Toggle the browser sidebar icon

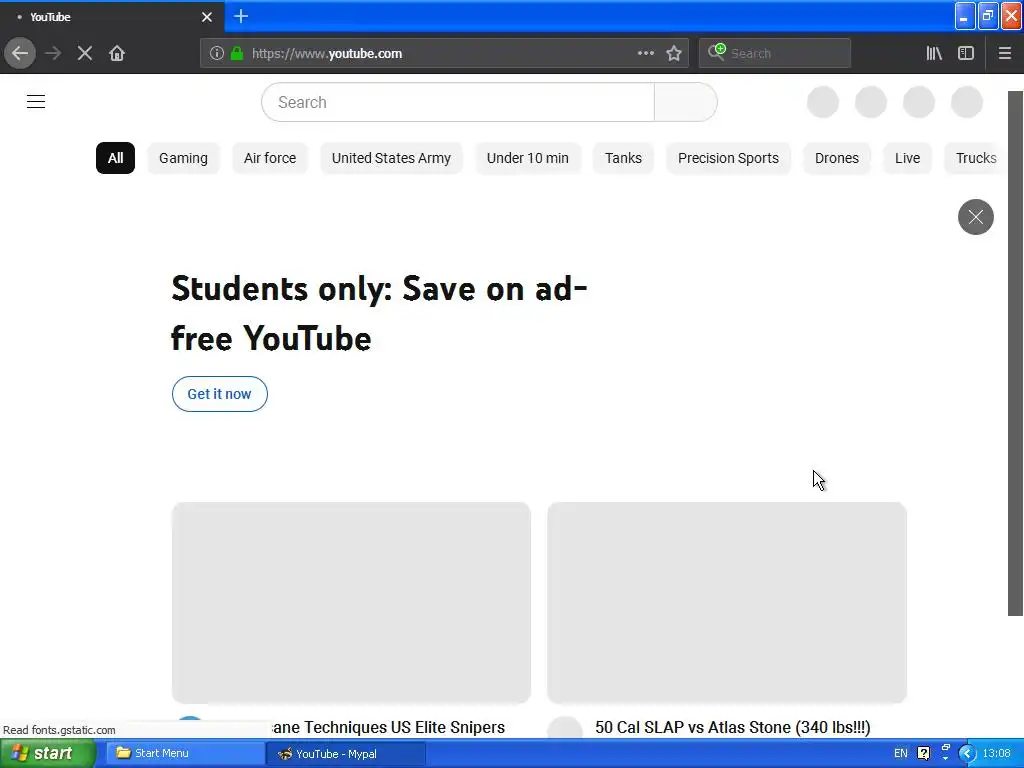click(x=966, y=53)
